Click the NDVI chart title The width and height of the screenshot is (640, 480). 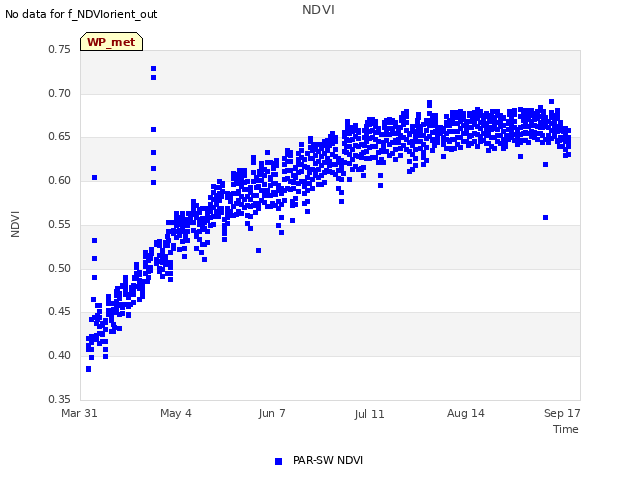[318, 10]
